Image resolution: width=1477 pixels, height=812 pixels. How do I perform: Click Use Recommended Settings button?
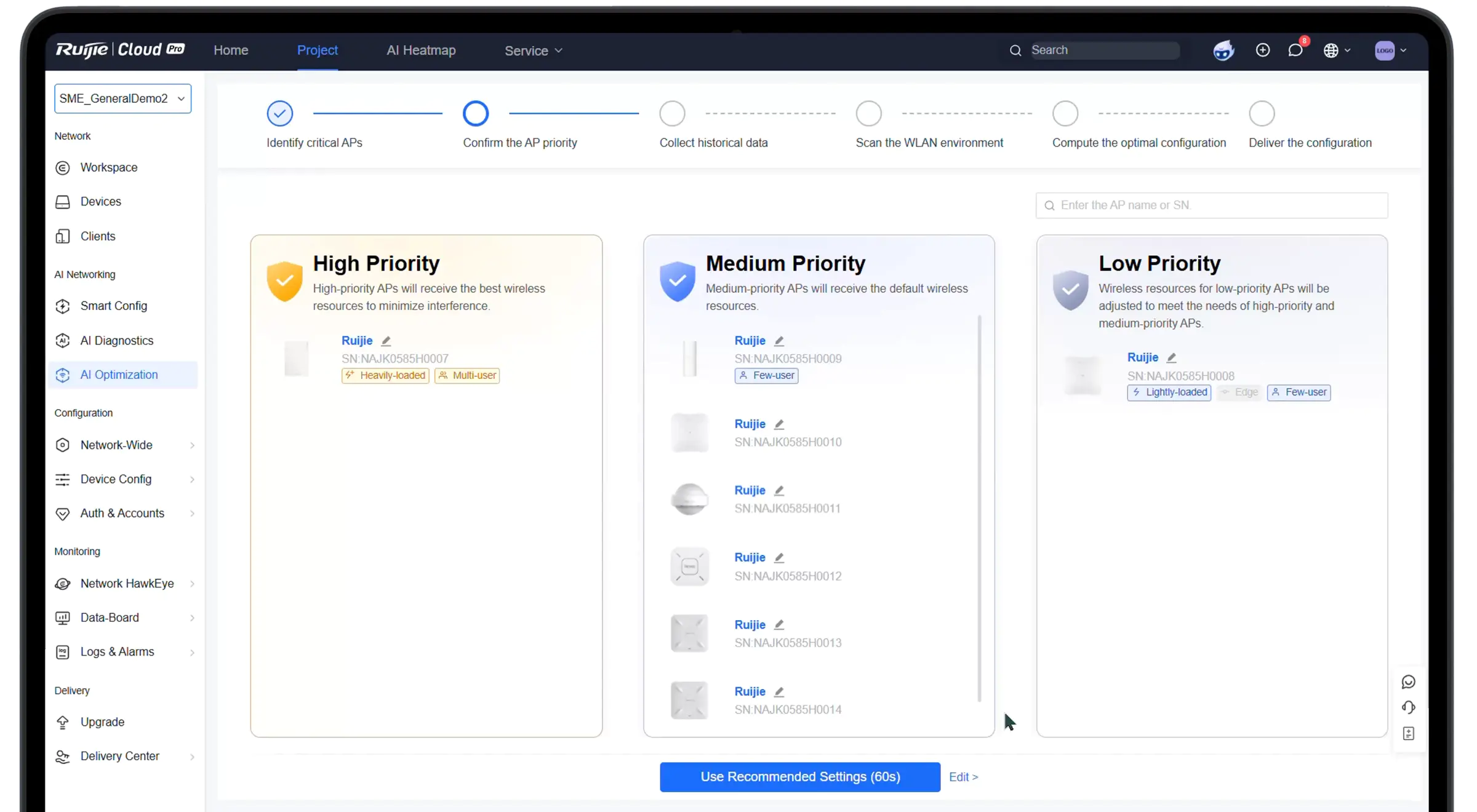[x=799, y=777]
